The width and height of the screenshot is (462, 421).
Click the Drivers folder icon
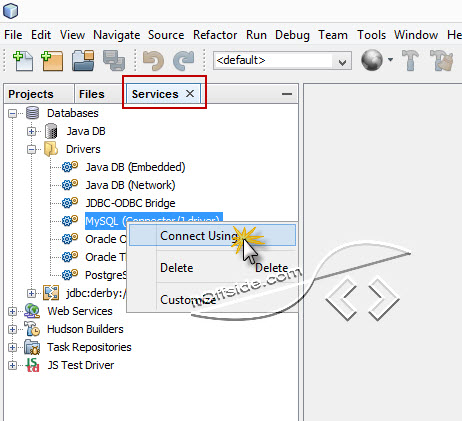click(x=51, y=149)
